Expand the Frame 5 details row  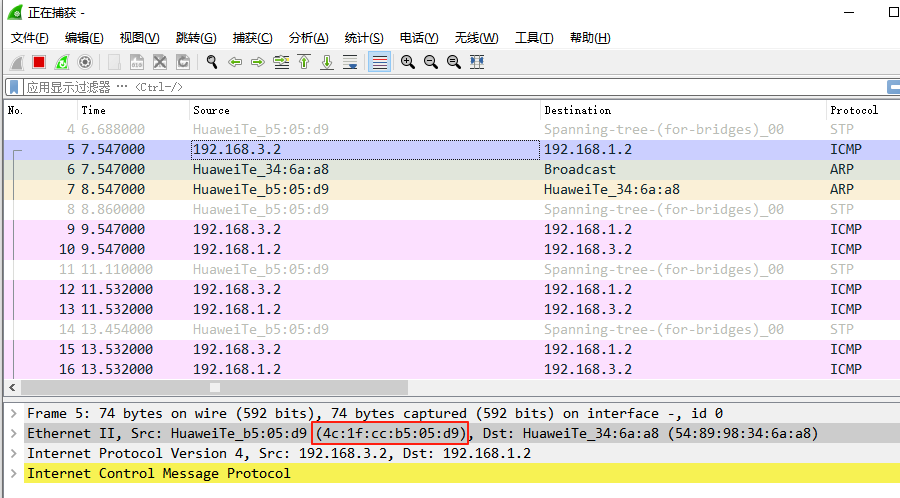(14, 413)
